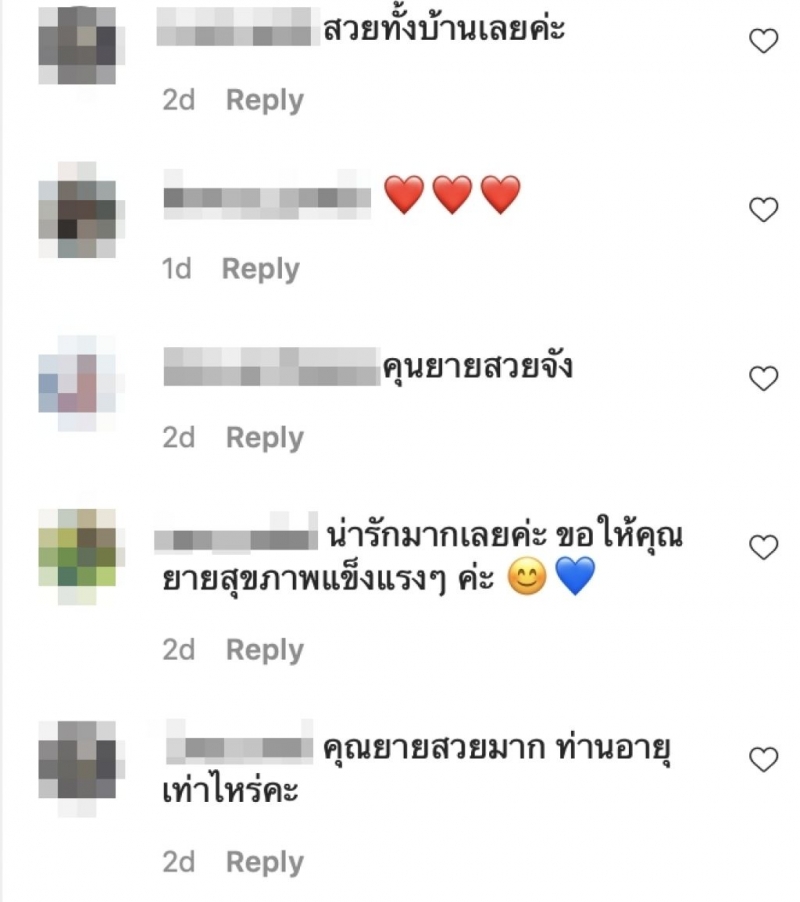Reply to the 'สวยทั้งบ้านเลยค่ะ' comment
The image size is (800, 902).
(265, 100)
